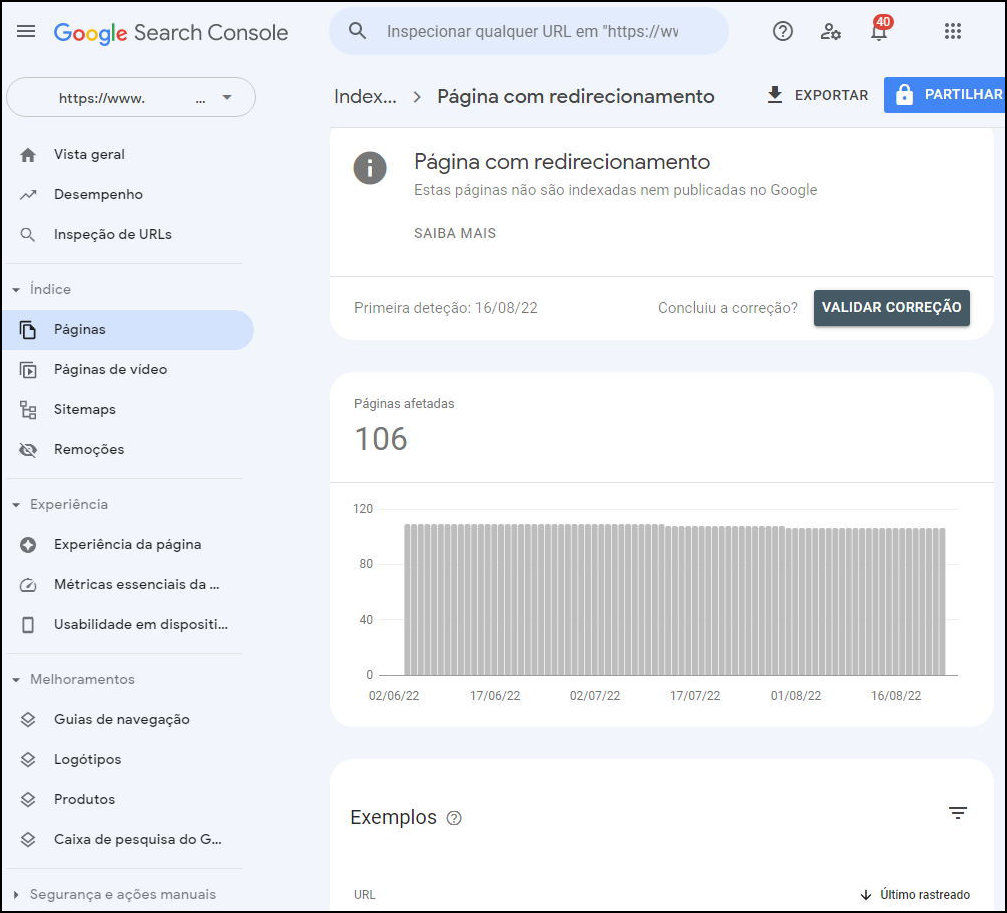Open Logótipos enhancement report
Viewport: 1007px width, 913px height.
(87, 760)
